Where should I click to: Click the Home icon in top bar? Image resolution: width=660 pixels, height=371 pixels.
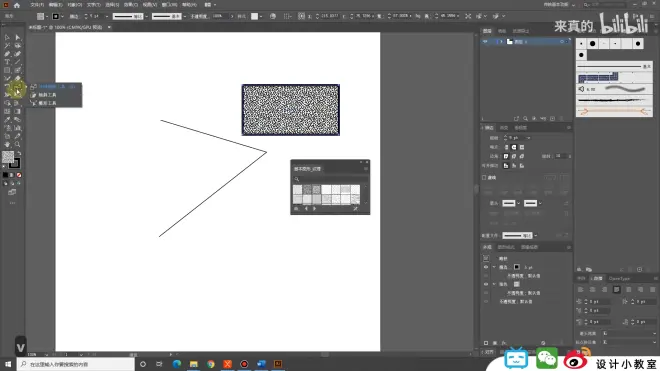point(17,5)
